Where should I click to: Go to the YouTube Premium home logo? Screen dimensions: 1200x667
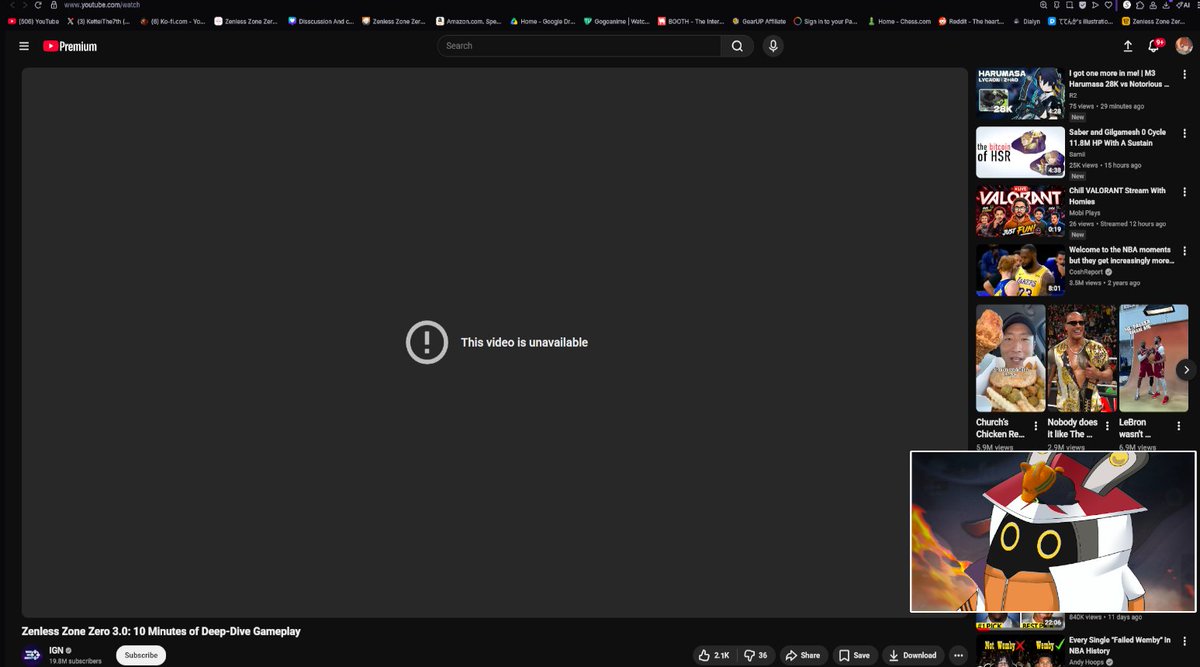click(70, 46)
